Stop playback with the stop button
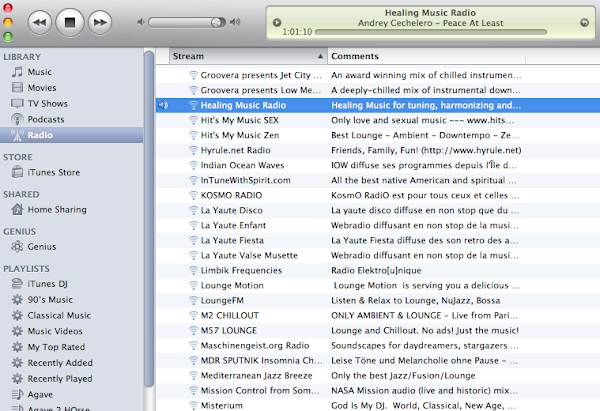The width and height of the screenshot is (600, 411). click(x=70, y=23)
